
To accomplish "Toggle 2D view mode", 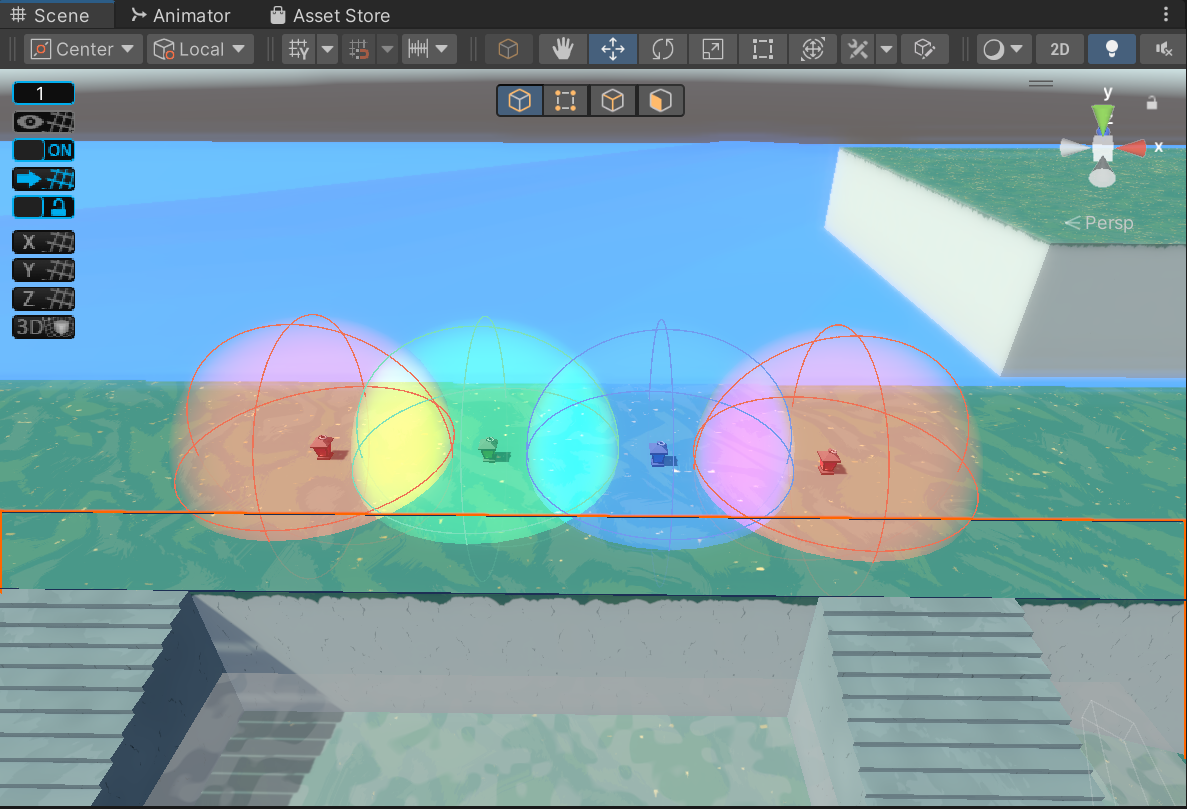I will click(x=1060, y=49).
